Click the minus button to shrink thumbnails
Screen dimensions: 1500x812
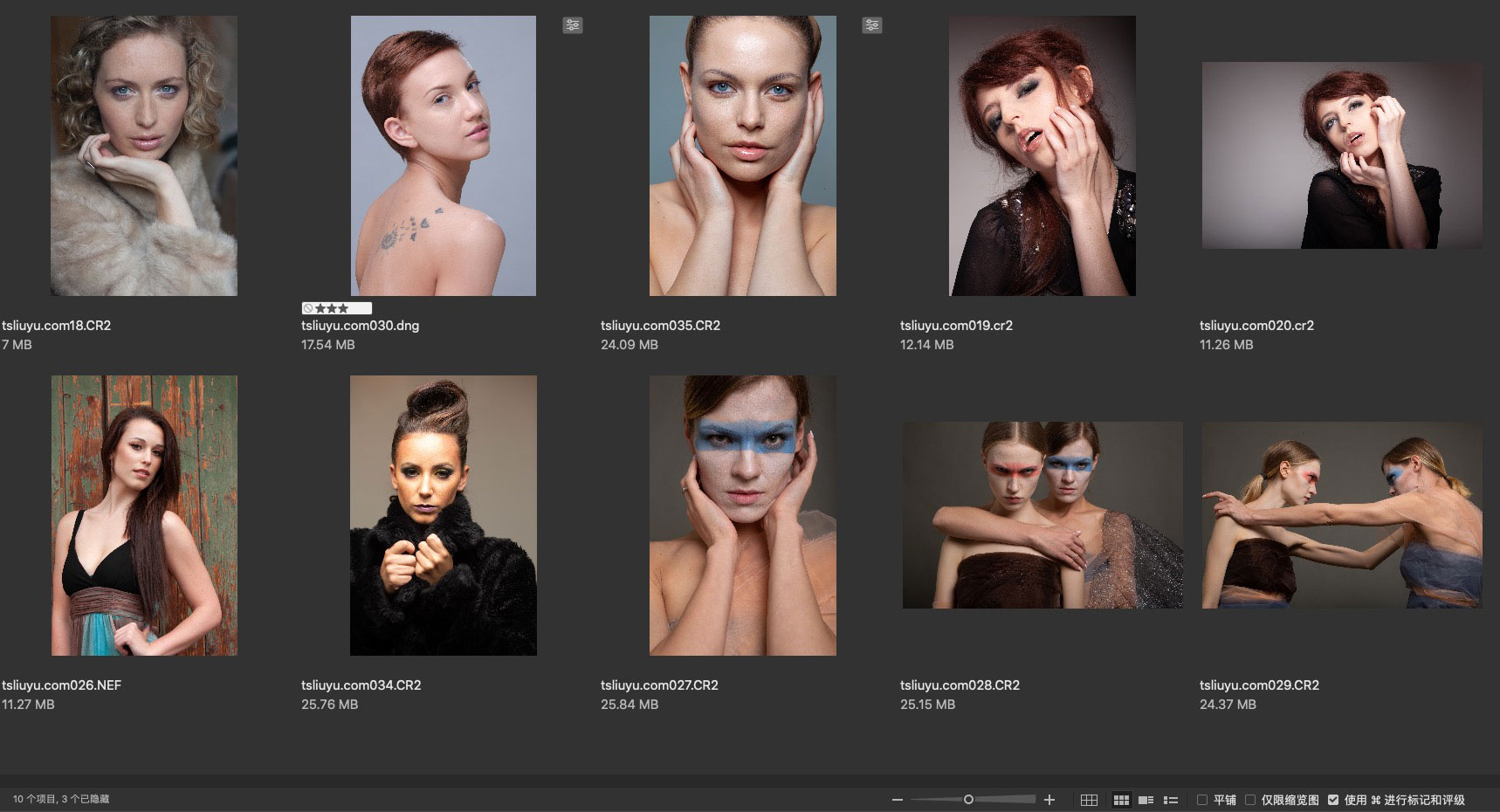point(897,800)
